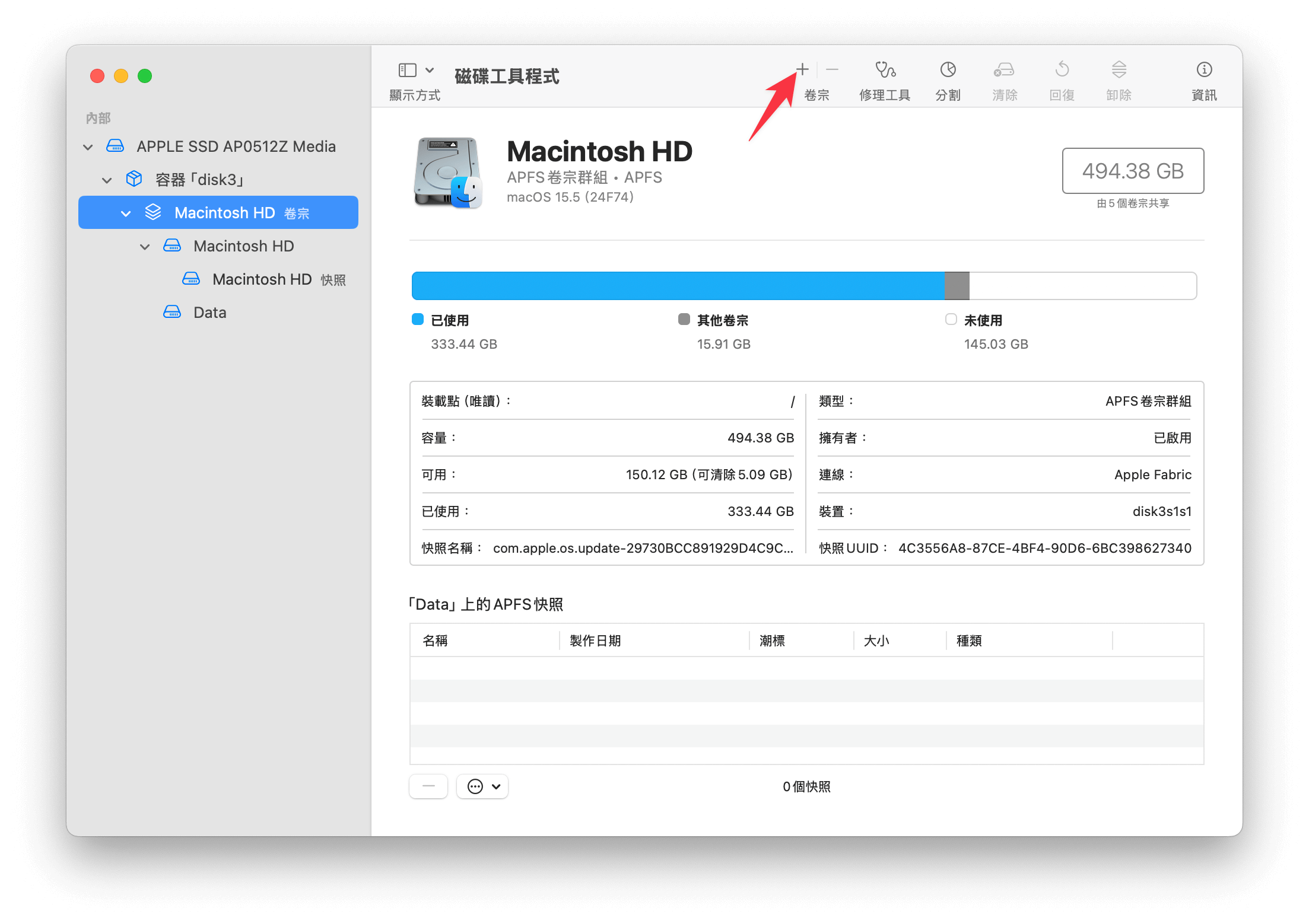Open the snapshot ellipsis actions menu
Screen dimensions: 1309x924
pyautogui.click(x=482, y=786)
